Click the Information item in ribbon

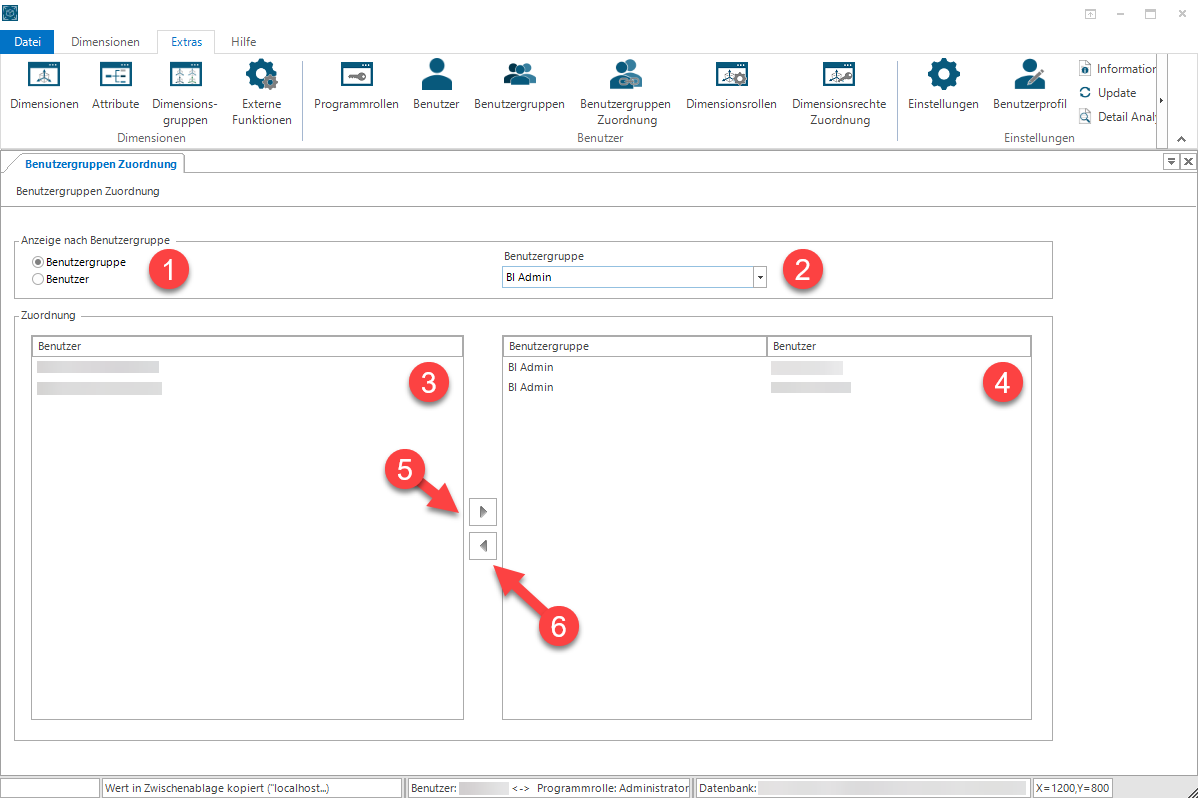coord(1117,69)
